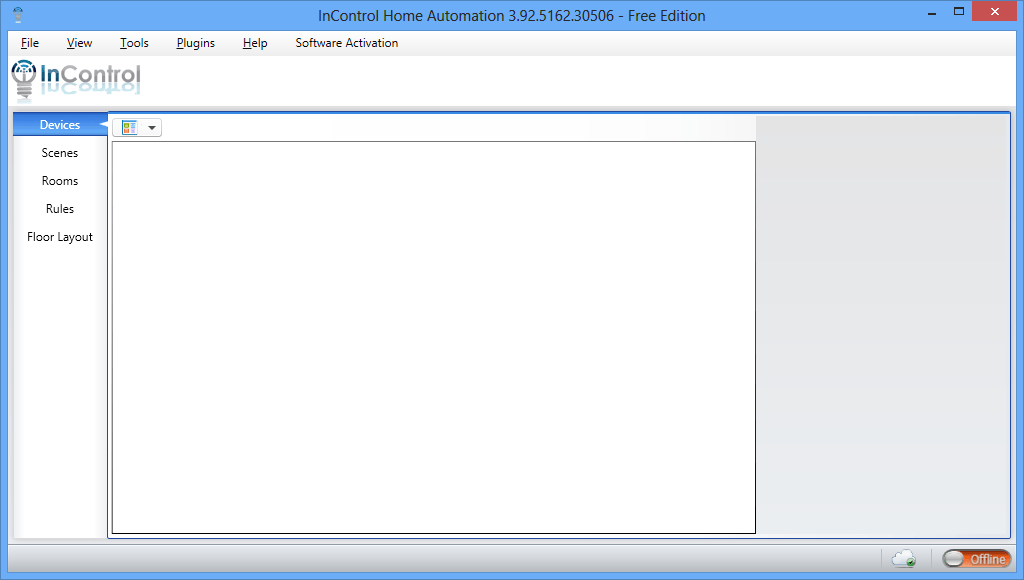
Task: Open the Help menu
Action: 255,43
